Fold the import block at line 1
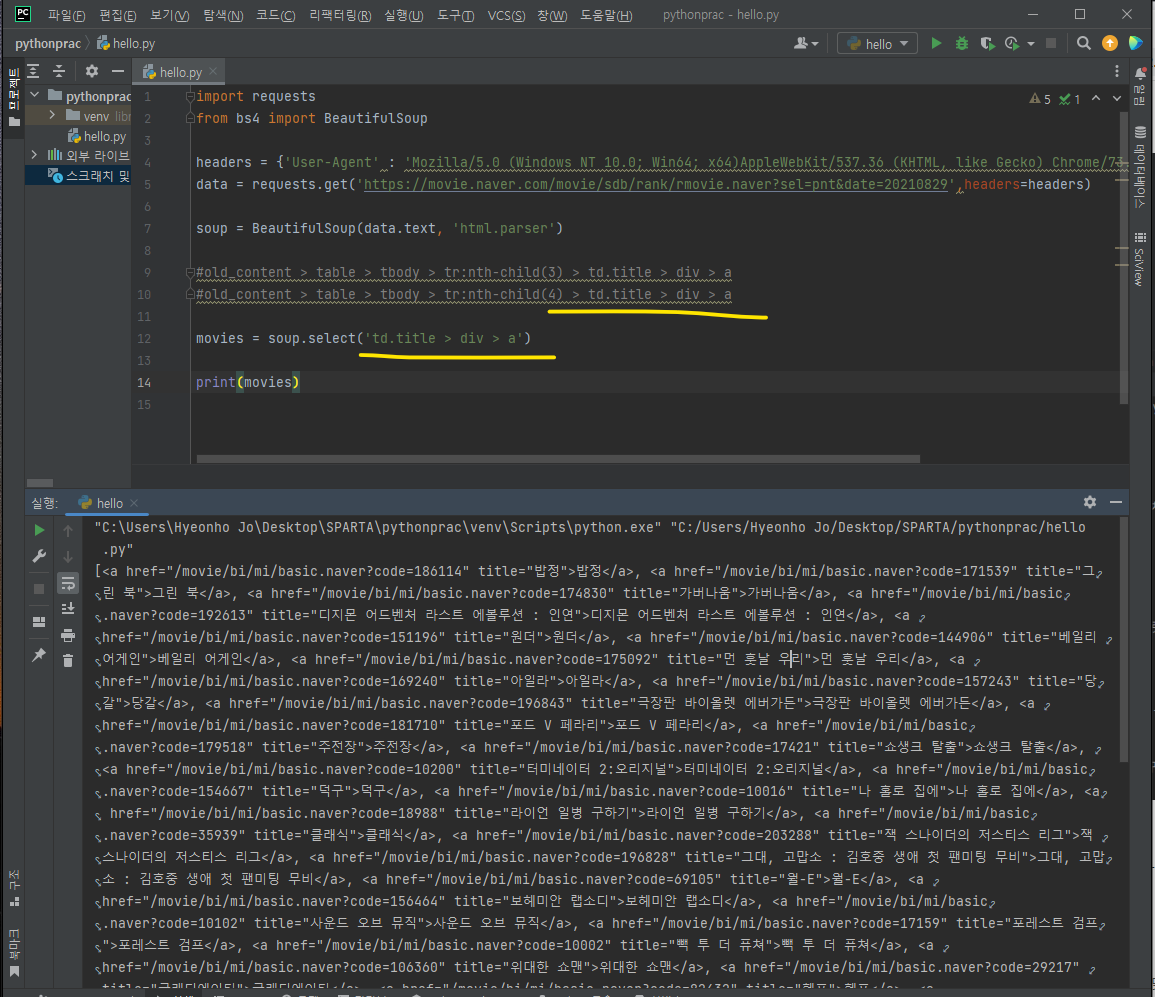 (x=190, y=96)
